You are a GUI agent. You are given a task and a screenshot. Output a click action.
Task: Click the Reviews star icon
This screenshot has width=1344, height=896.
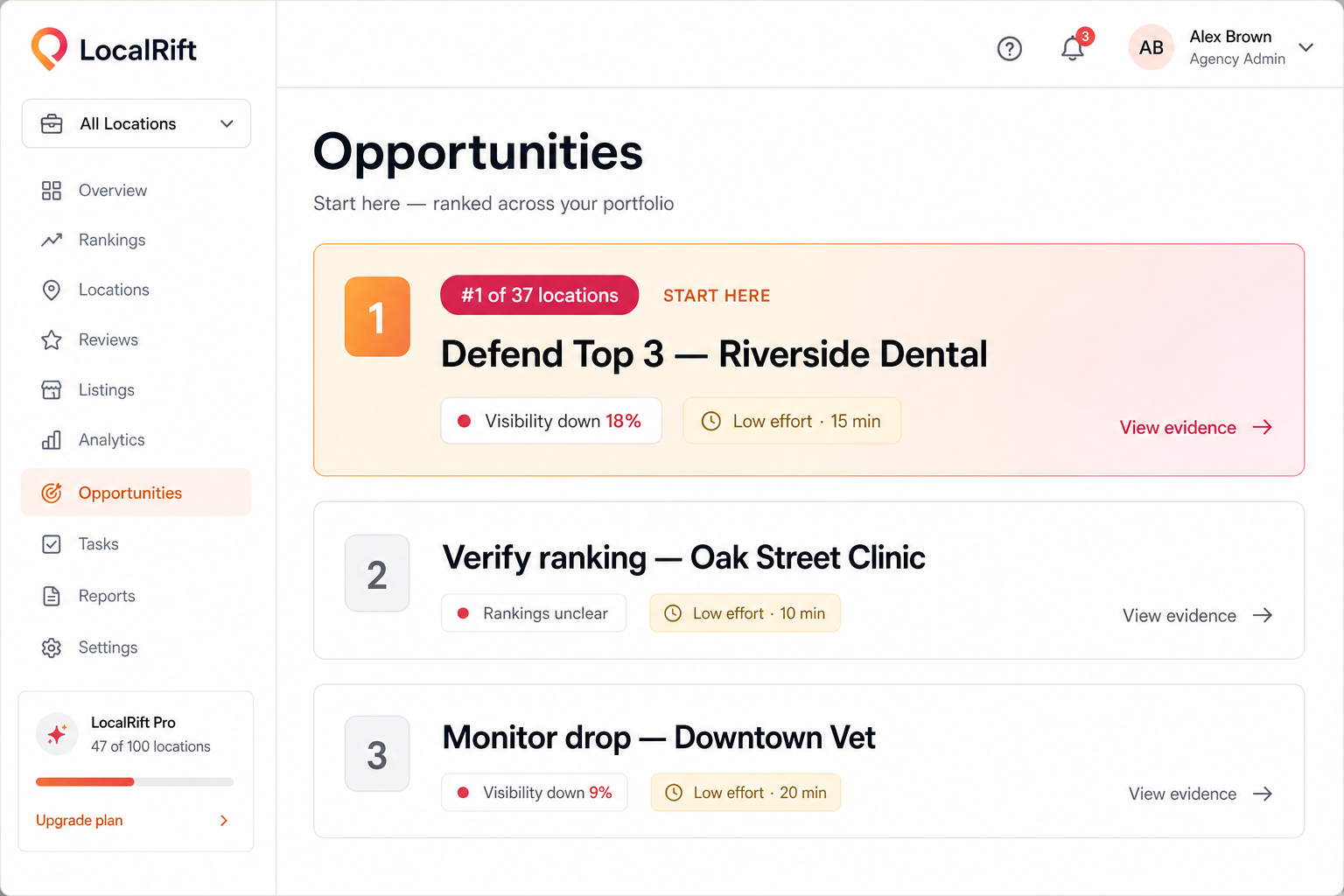[52, 339]
